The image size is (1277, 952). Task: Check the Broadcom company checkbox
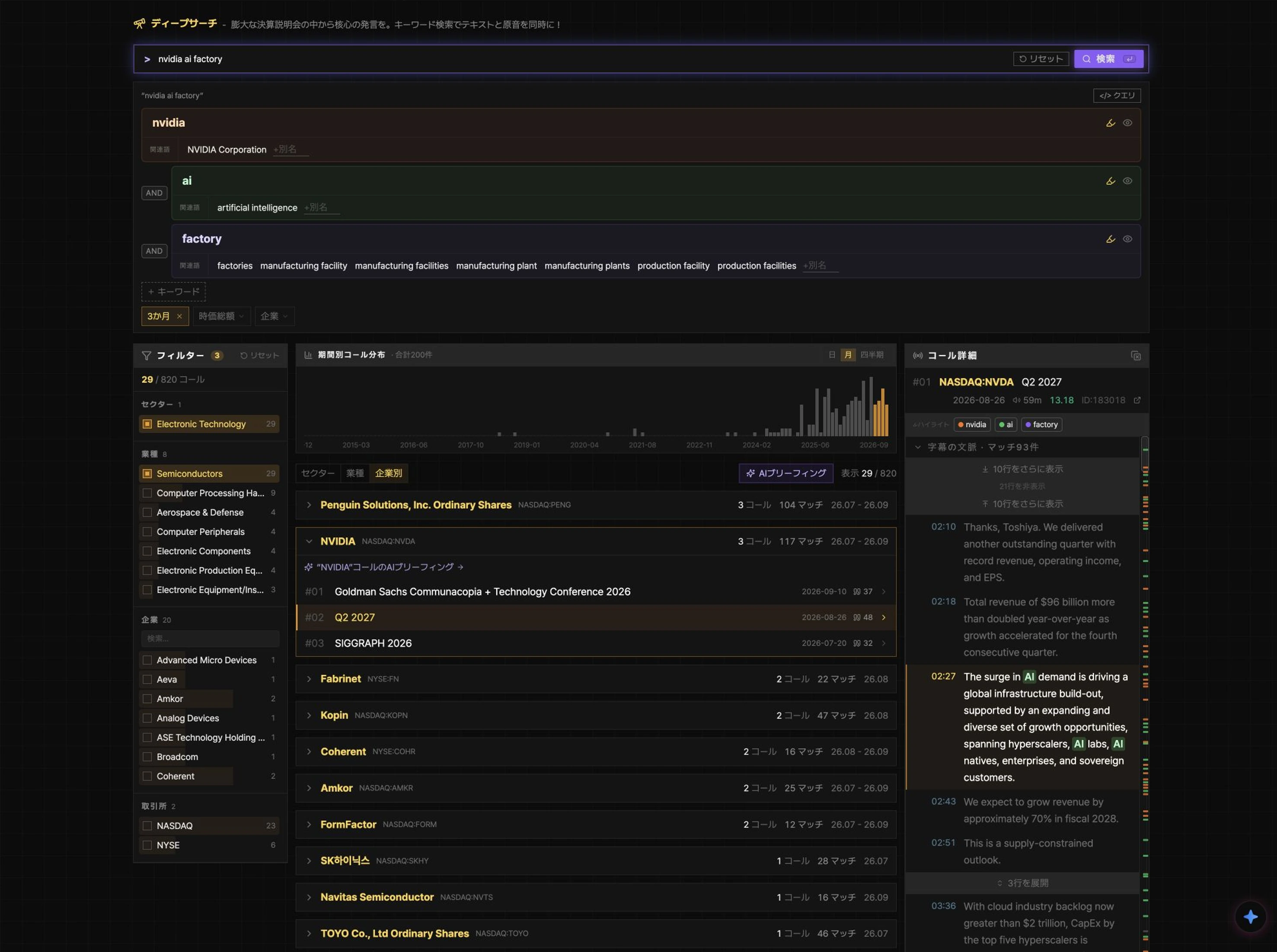147,757
